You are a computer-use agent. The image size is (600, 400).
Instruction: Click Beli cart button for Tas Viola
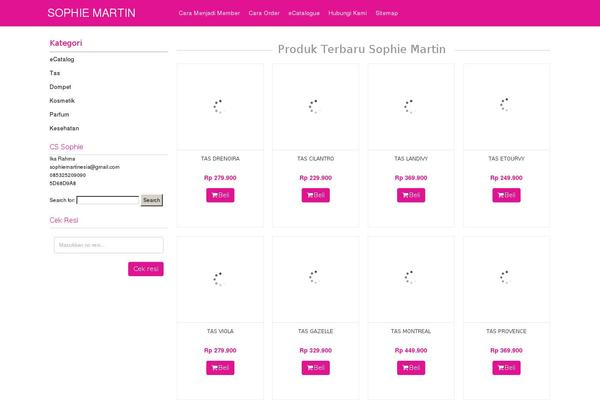tap(220, 368)
